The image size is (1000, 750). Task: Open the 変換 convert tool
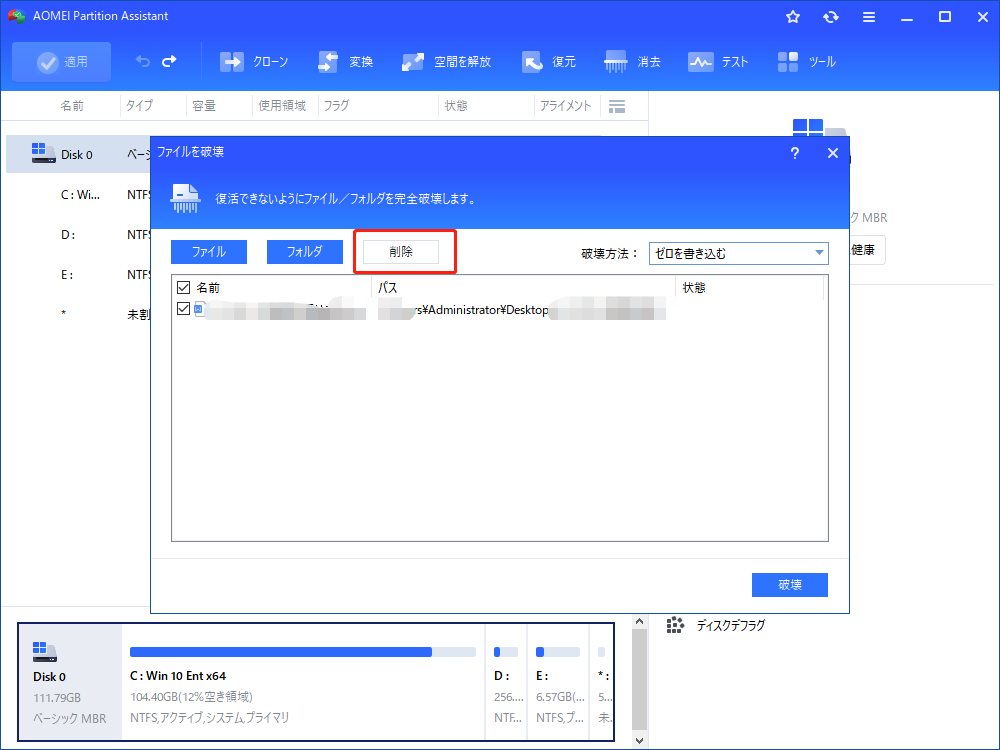(345, 62)
